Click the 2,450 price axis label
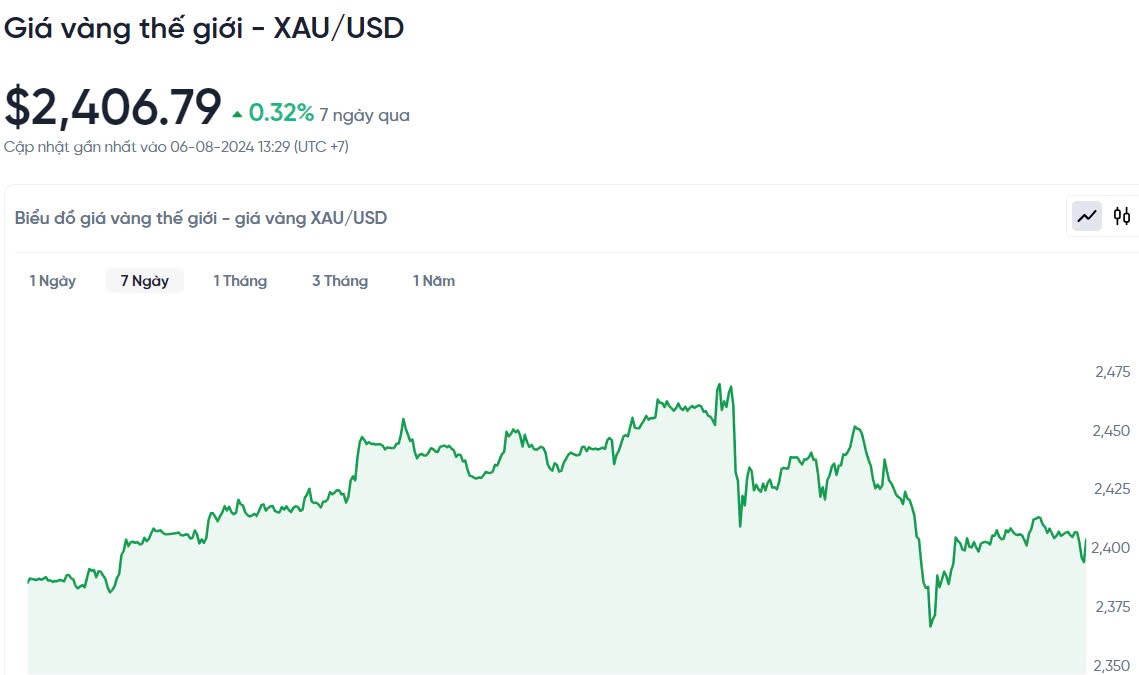Viewport: 1139px width, 675px height. (1112, 431)
